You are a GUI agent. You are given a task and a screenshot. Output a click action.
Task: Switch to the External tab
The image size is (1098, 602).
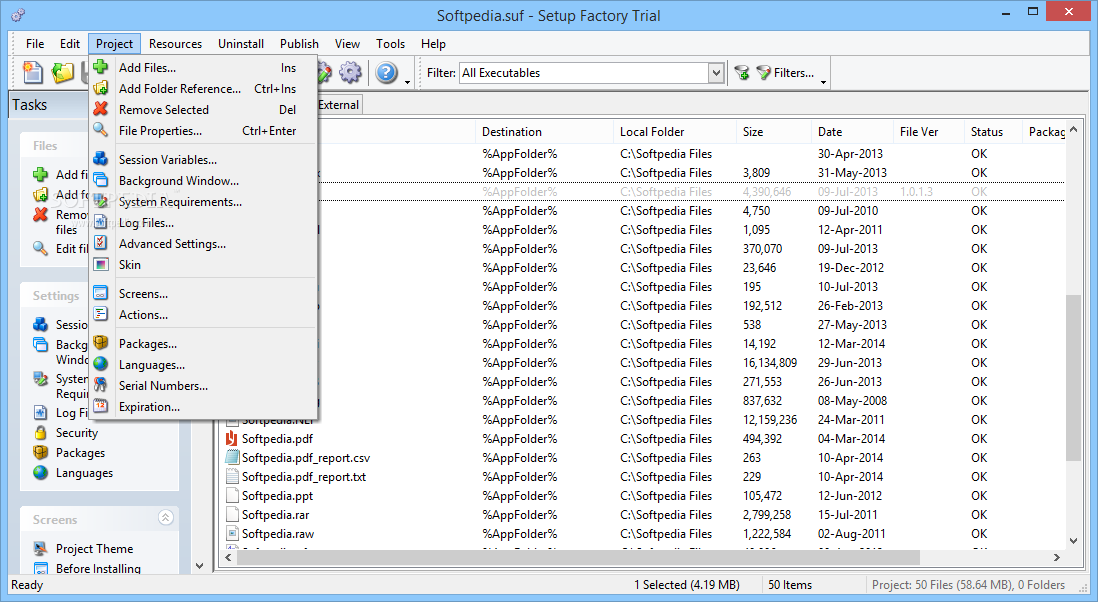pyautogui.click(x=339, y=104)
